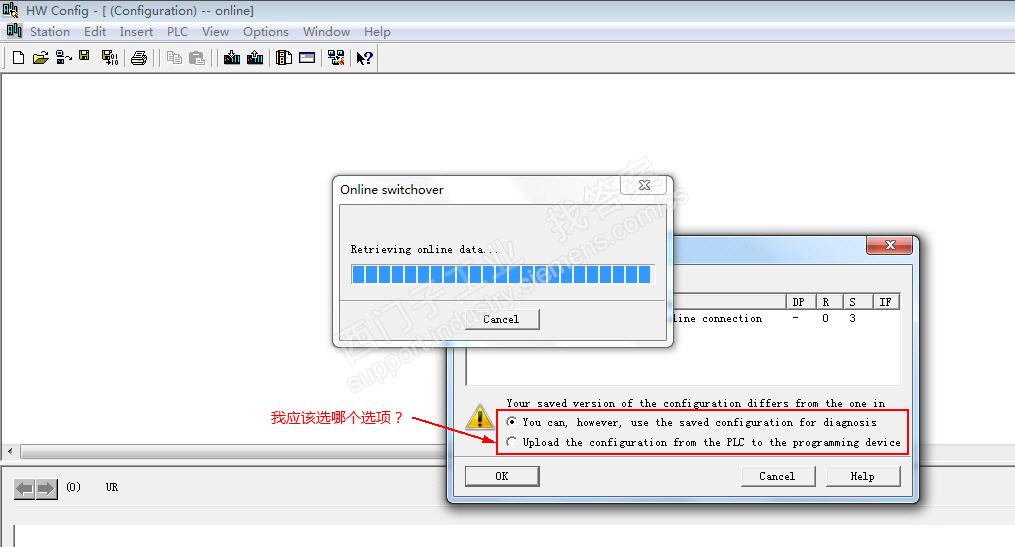Click the DP column header
Viewport: 1015px width, 547px height.
pyautogui.click(x=799, y=302)
